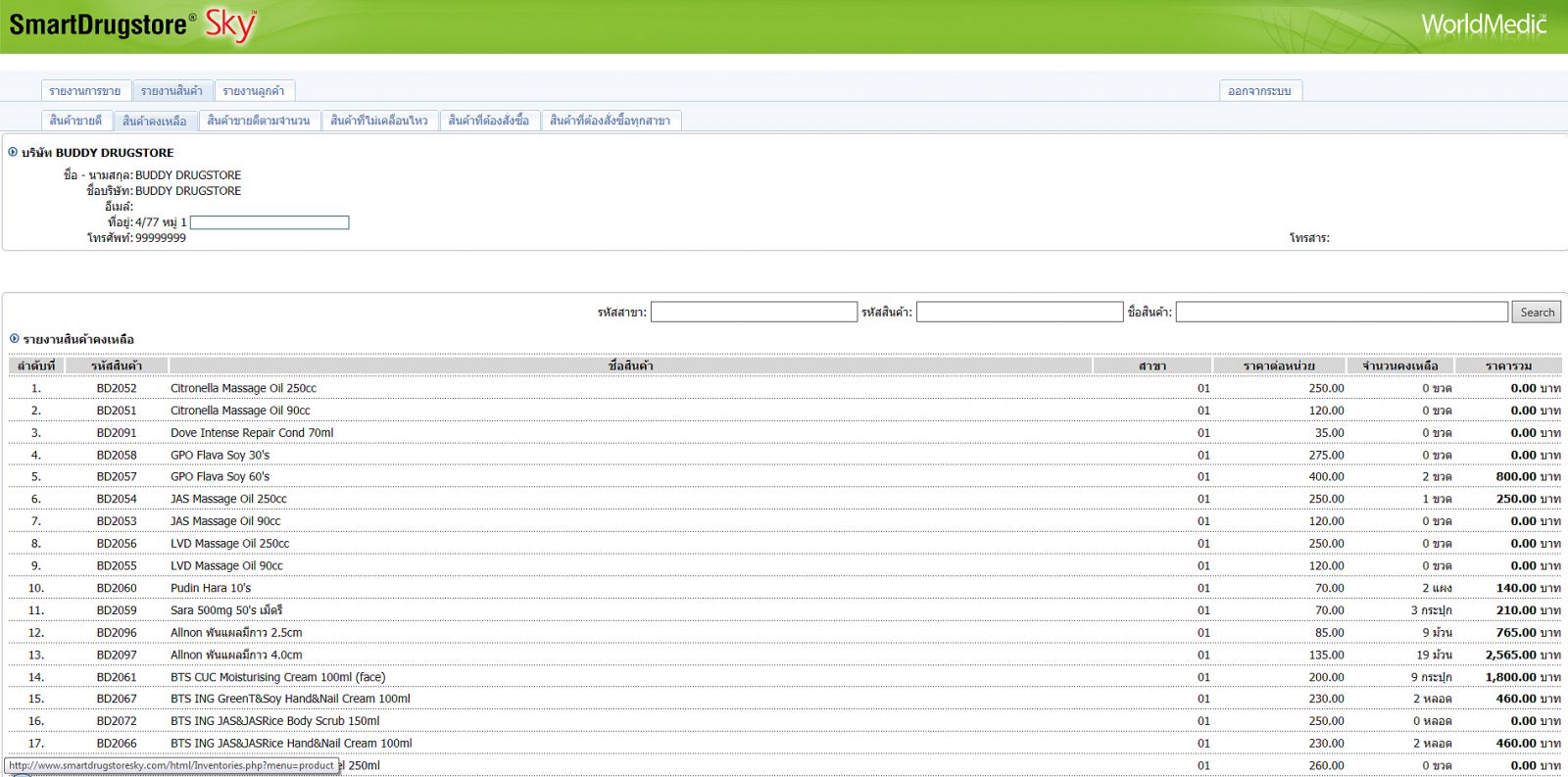Select BTS ING JAS&JASRice Hand&Nail Cream 100ml
Image resolution: width=1568 pixels, height=777 pixels.
pos(784,743)
